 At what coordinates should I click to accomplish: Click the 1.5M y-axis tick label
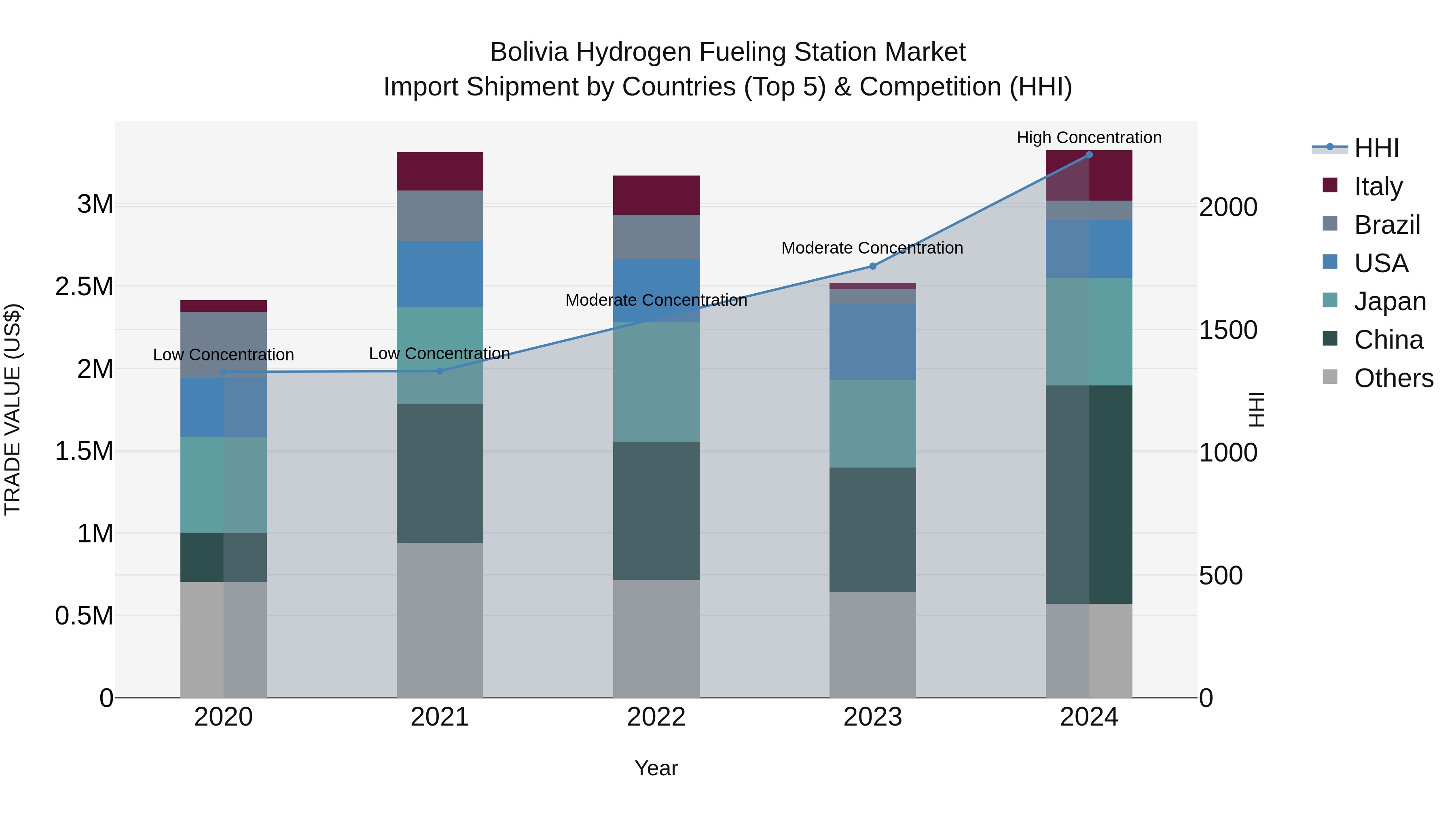[x=84, y=451]
